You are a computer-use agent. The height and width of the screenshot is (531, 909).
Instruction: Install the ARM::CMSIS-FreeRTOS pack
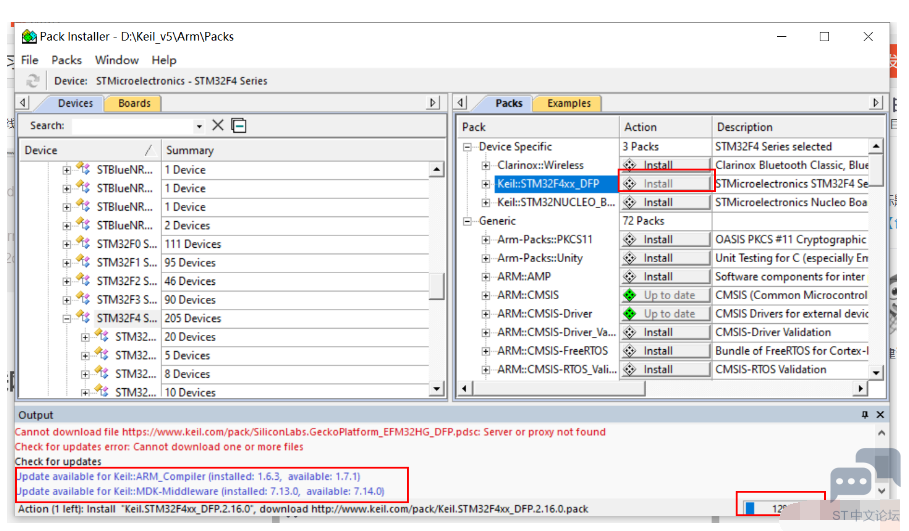pos(666,351)
